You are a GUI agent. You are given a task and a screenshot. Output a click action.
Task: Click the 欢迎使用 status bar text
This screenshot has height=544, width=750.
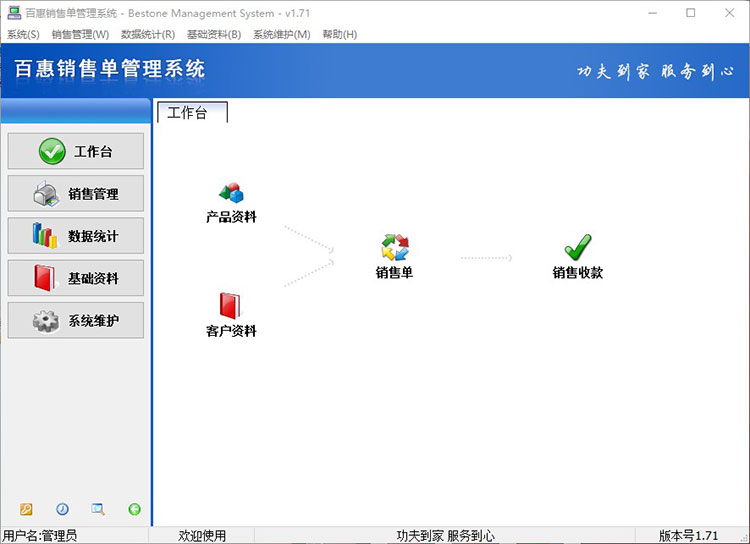coord(202,535)
